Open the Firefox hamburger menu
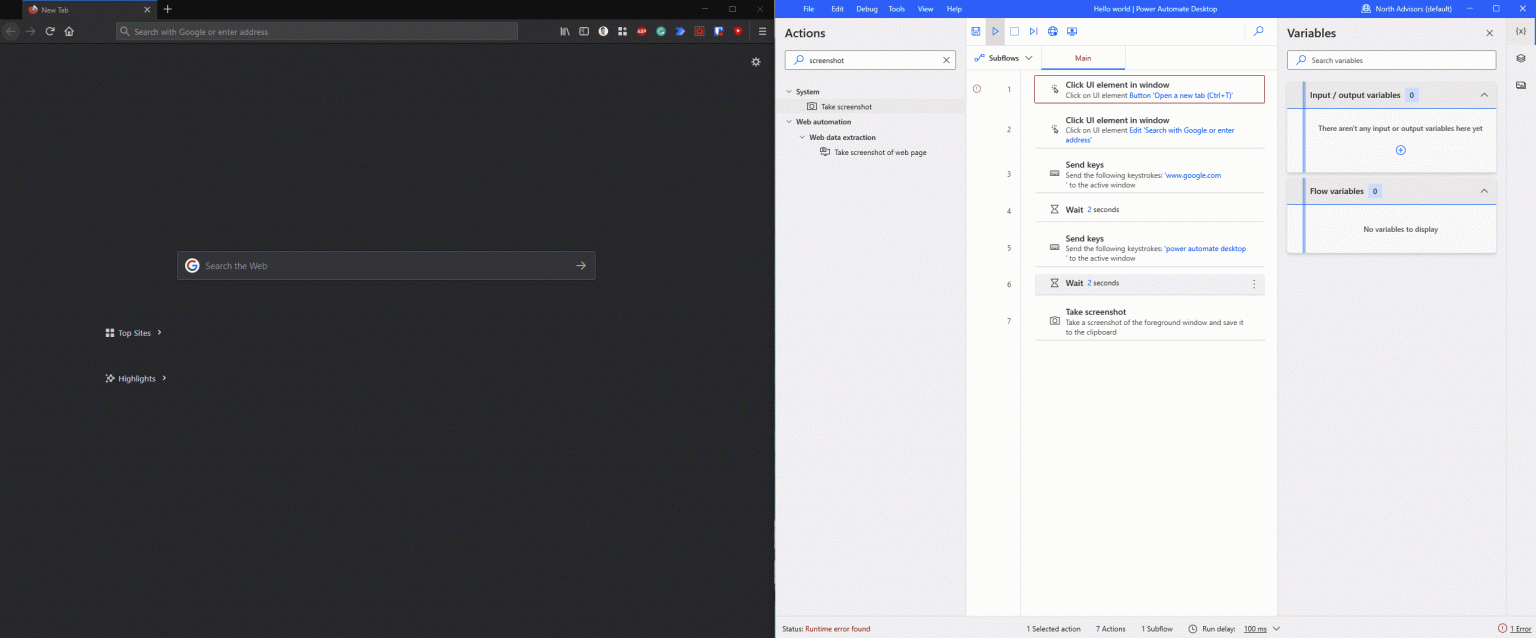 762,31
